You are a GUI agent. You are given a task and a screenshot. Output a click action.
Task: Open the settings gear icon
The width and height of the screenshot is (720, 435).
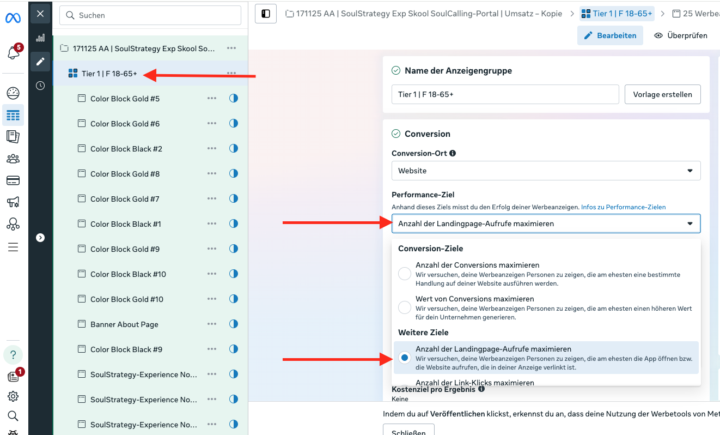pos(13,396)
